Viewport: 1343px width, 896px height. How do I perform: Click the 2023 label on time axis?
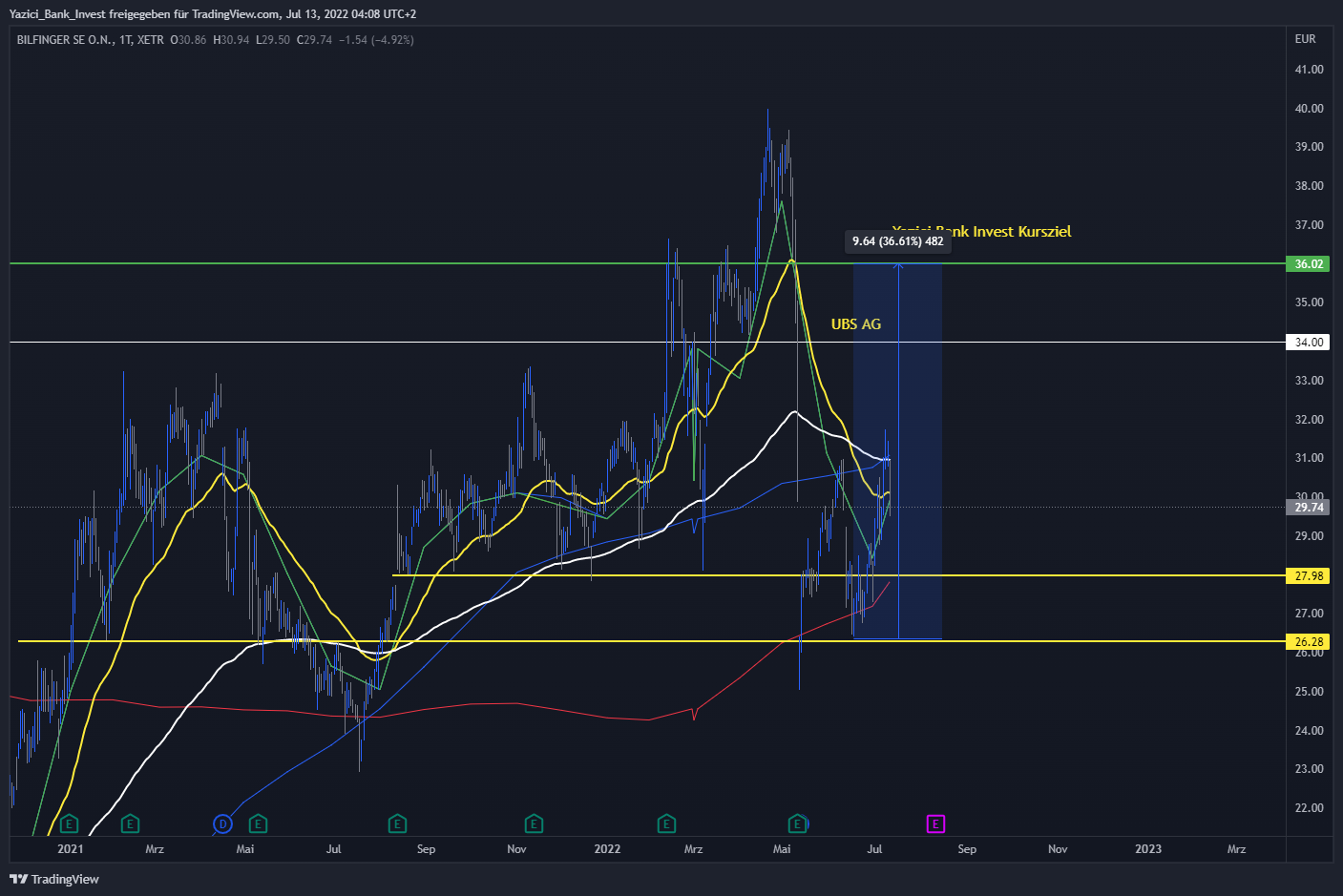pyautogui.click(x=1148, y=849)
